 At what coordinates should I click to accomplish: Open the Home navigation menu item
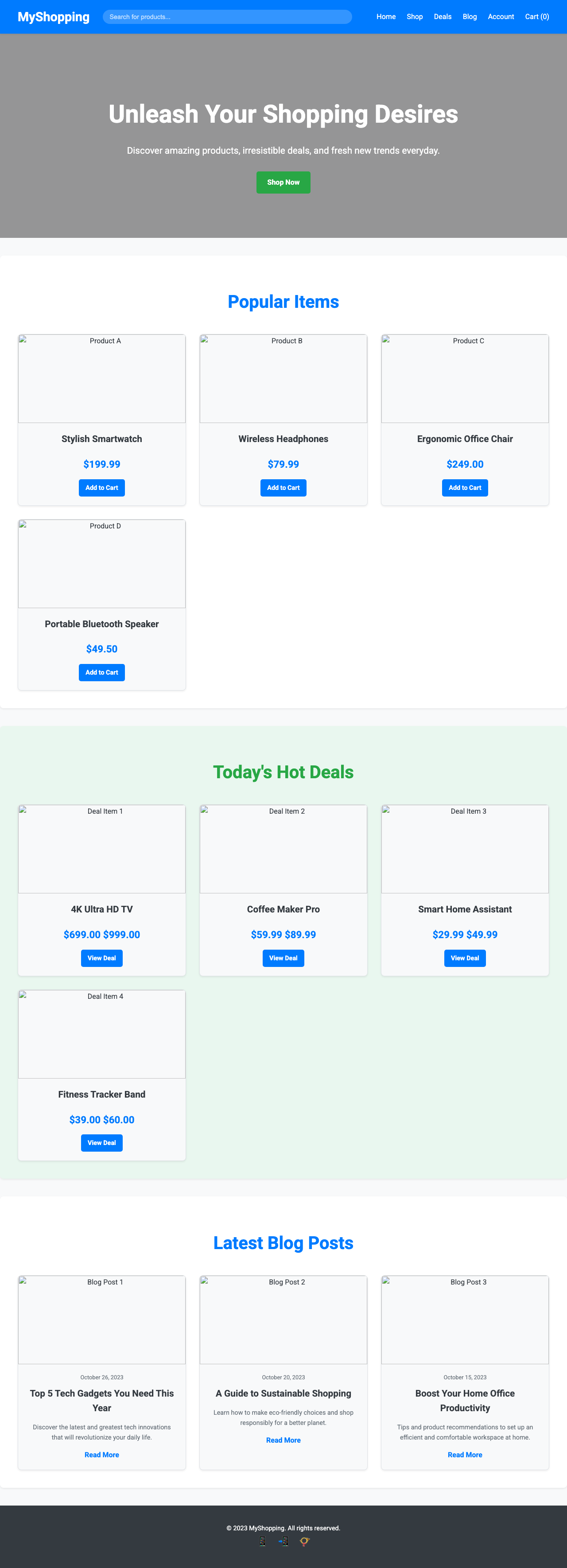pyautogui.click(x=385, y=16)
